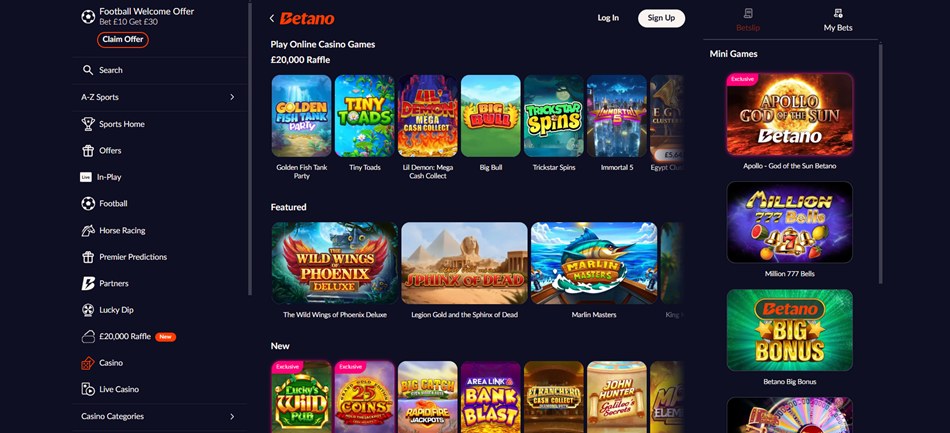Click the Log In link
Image resolution: width=950 pixels, height=433 pixels.
(x=608, y=18)
